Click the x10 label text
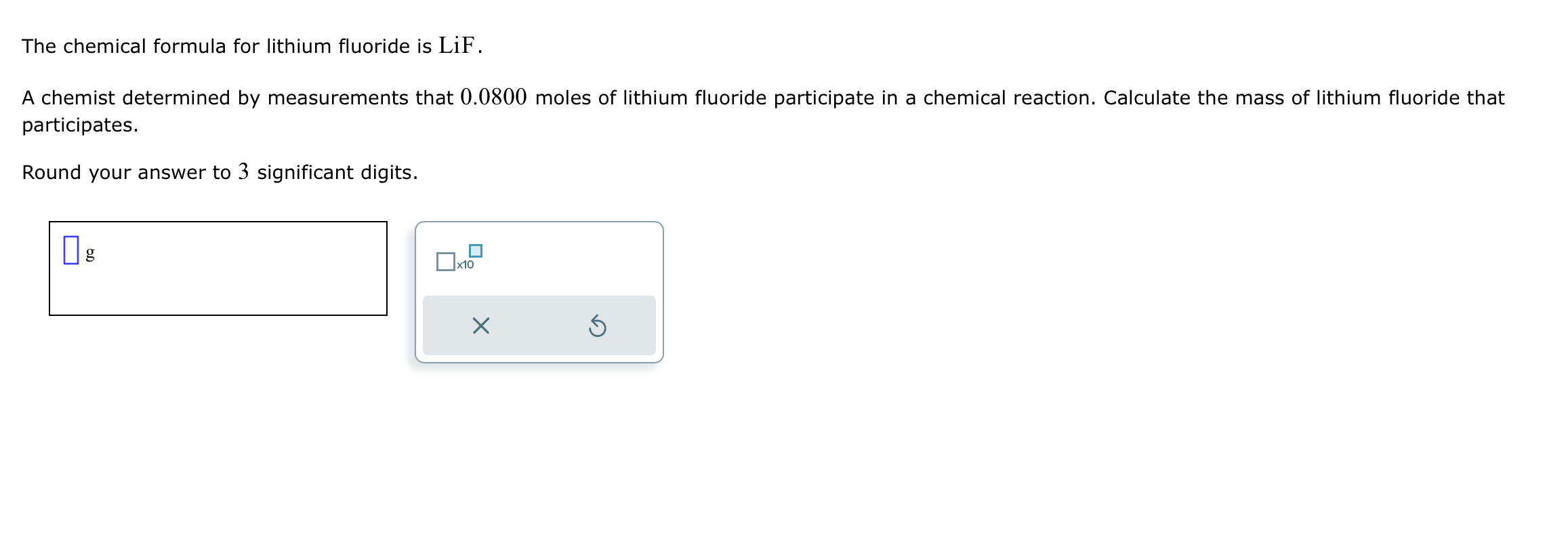 [x=465, y=266]
